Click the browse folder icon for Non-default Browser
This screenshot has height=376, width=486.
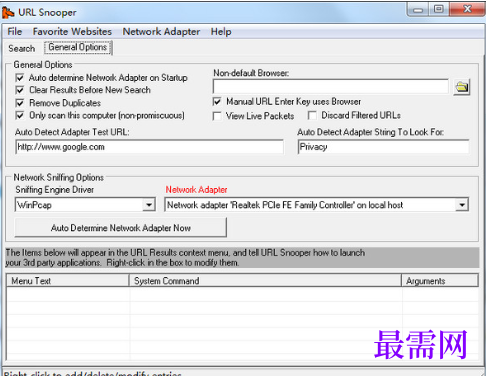pyautogui.click(x=462, y=87)
